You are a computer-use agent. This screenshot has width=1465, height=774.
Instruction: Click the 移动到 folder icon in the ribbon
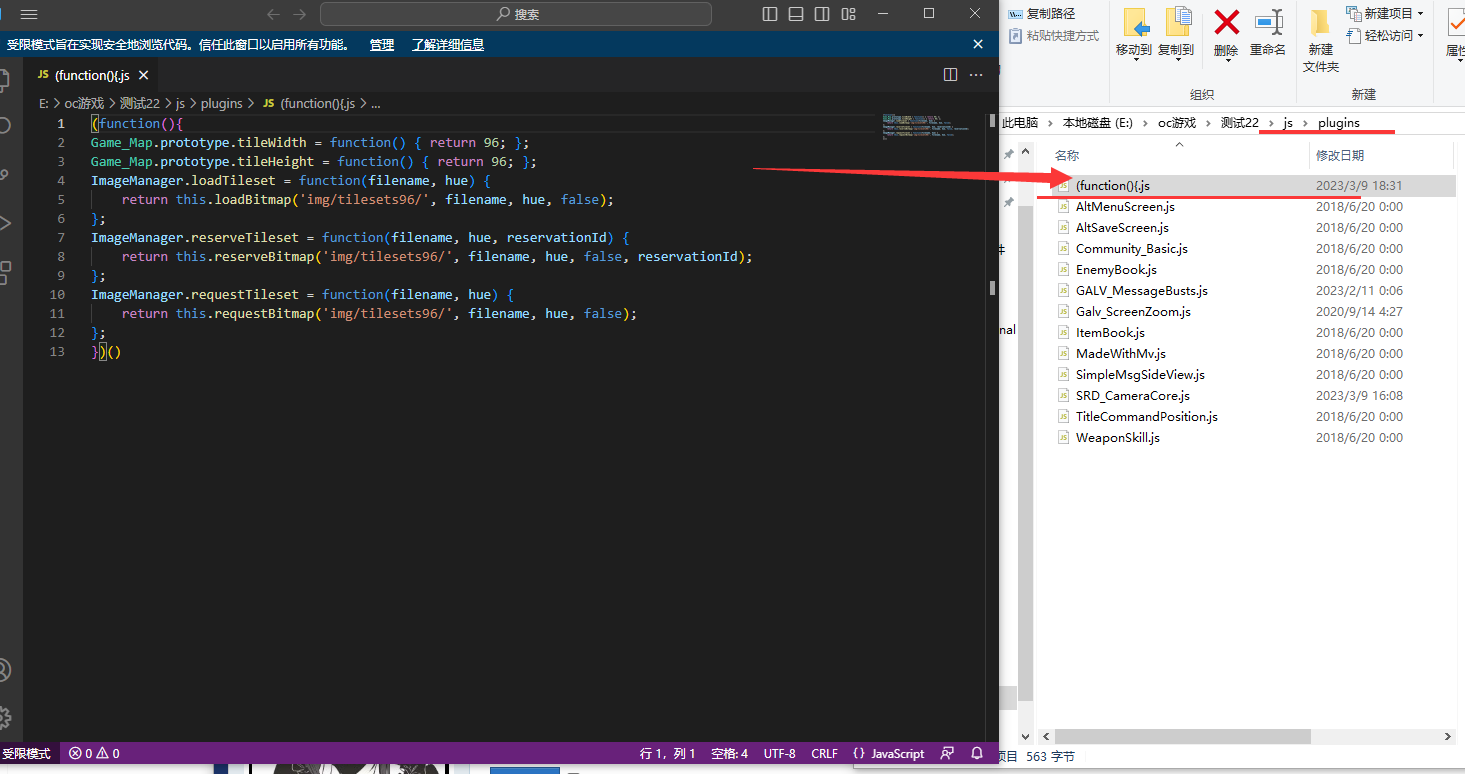1134,24
